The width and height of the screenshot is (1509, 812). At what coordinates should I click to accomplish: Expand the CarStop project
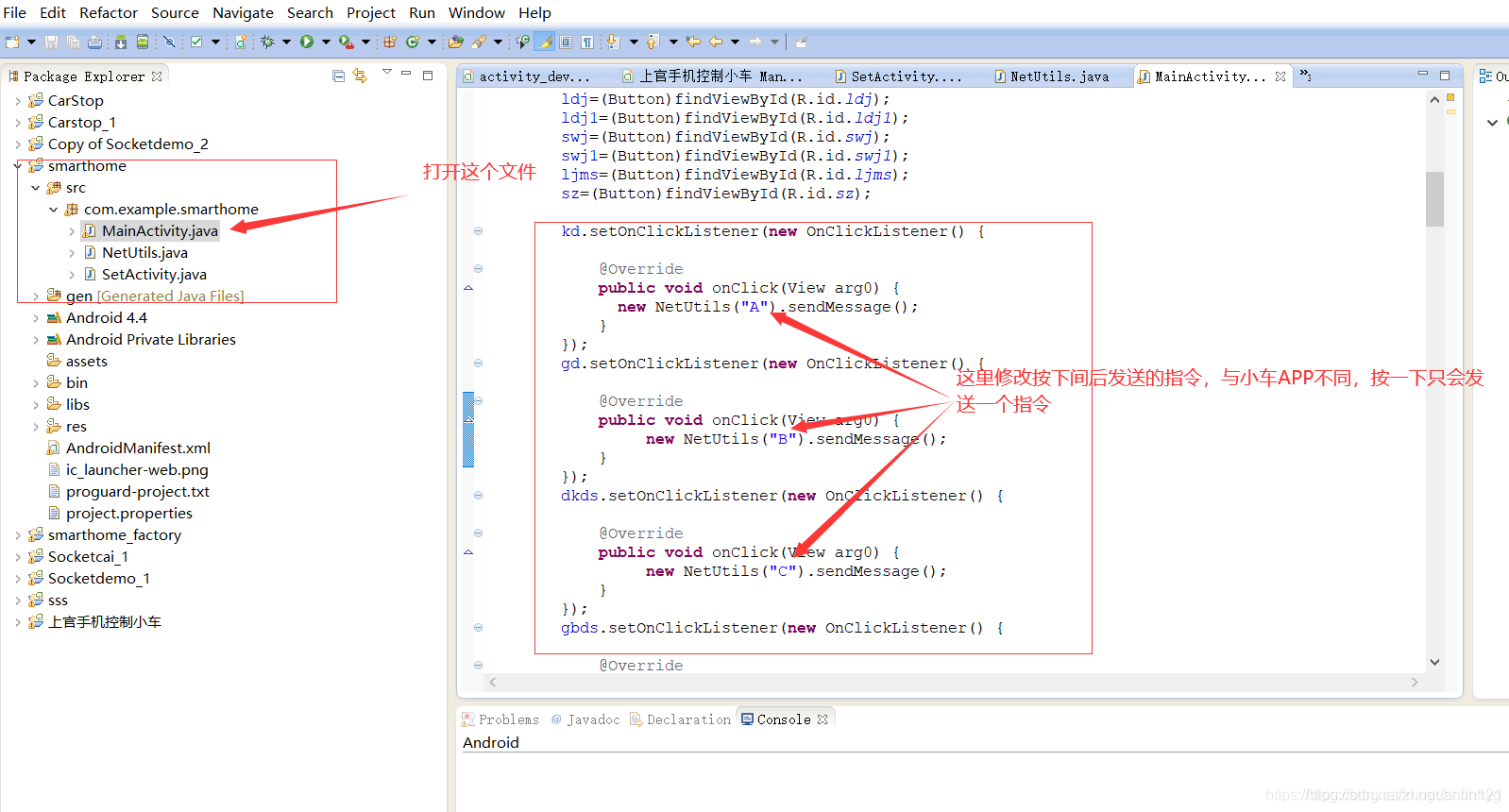17,101
